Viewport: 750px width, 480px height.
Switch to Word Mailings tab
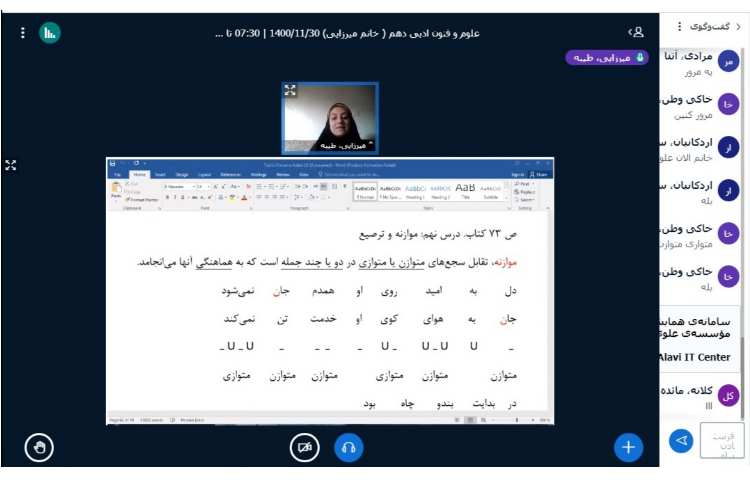[258, 175]
